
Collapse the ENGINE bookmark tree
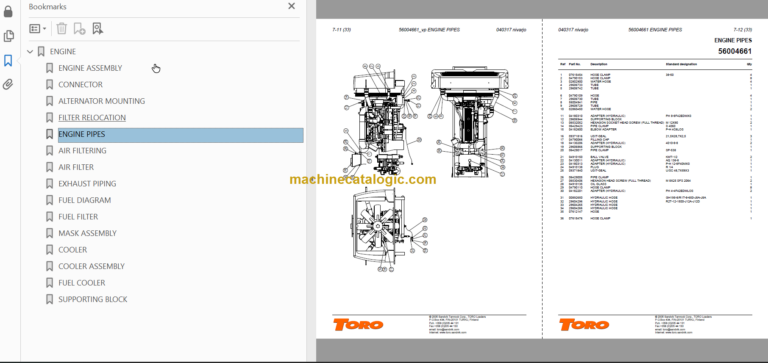coord(30,51)
